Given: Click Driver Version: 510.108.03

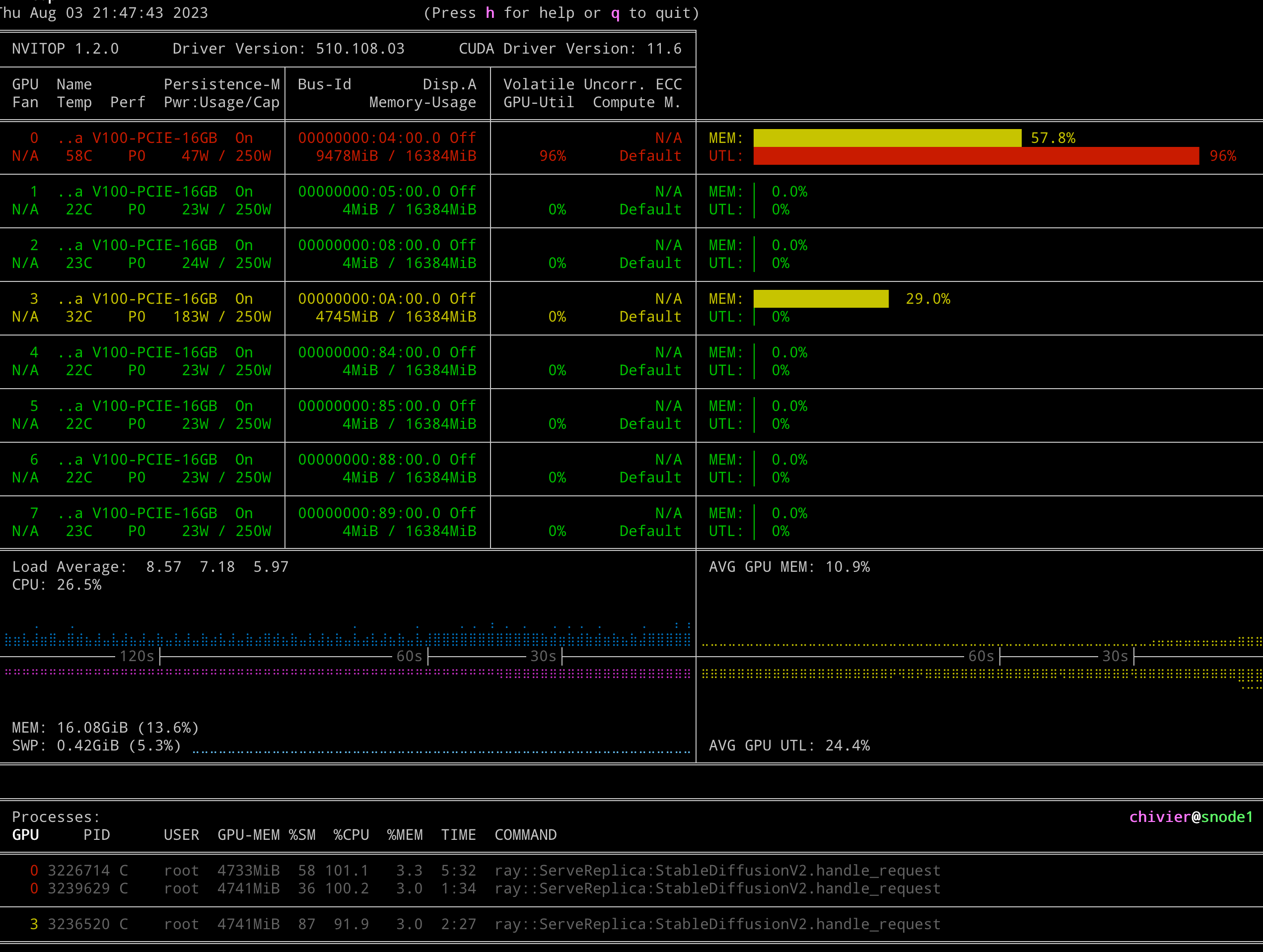Looking at the screenshot, I should coord(288,49).
